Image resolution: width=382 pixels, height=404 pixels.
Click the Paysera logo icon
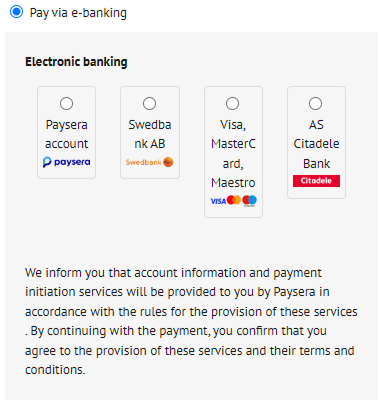coord(67,162)
